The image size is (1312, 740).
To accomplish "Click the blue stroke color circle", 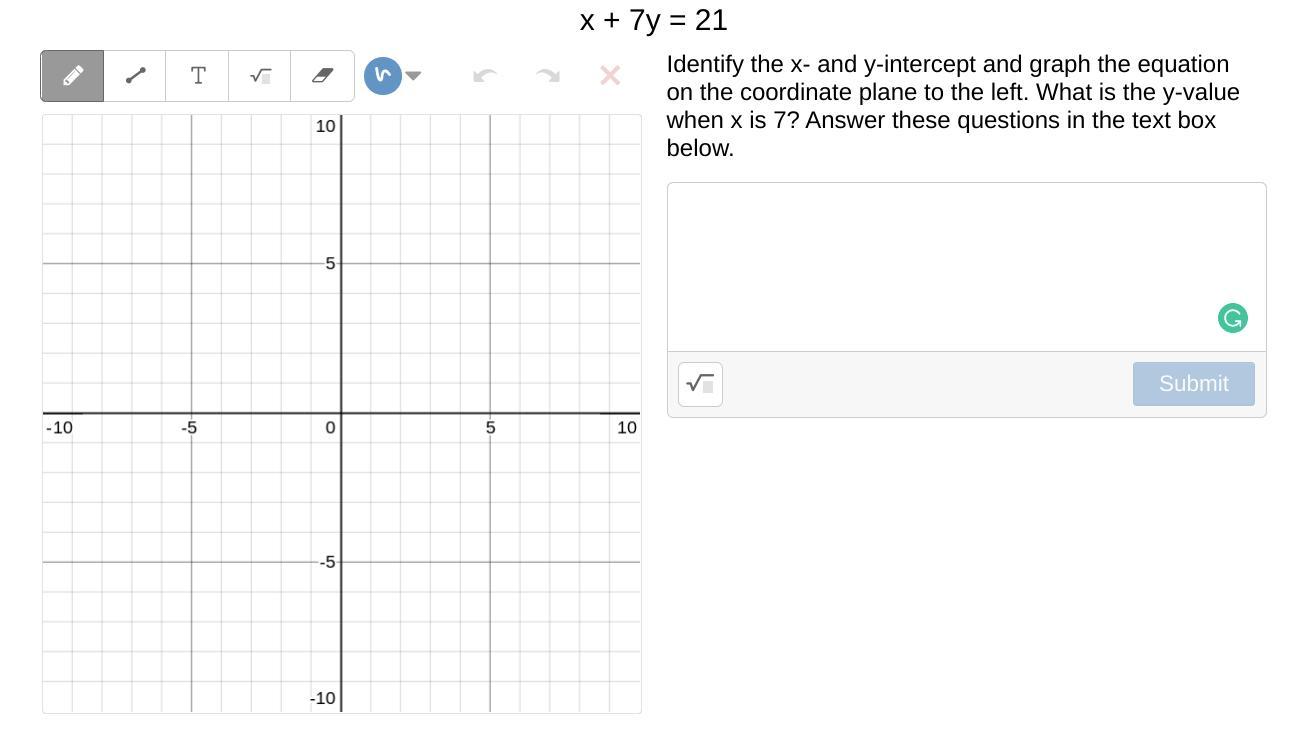I will (x=382, y=76).
